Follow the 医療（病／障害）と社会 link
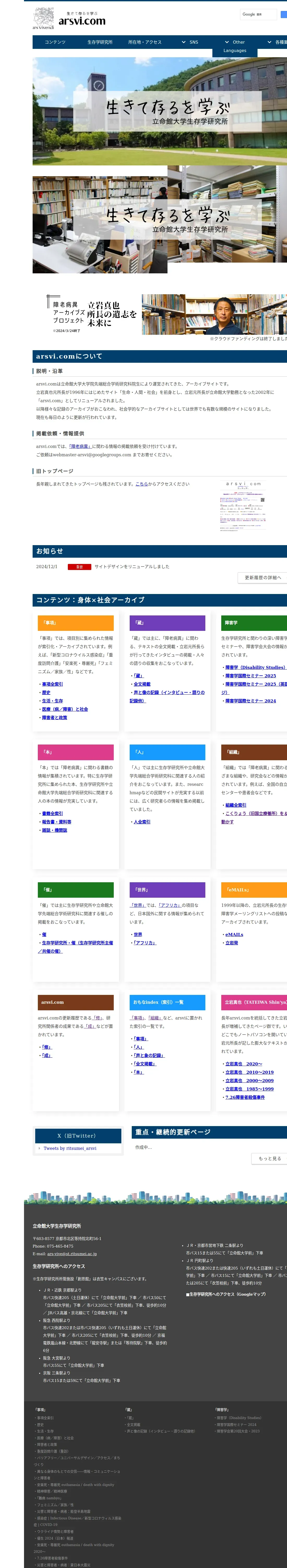The image size is (287, 1568). click(65, 709)
